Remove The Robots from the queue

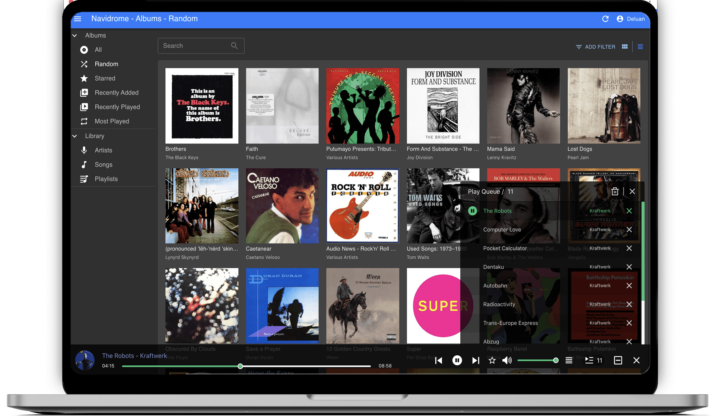629,211
